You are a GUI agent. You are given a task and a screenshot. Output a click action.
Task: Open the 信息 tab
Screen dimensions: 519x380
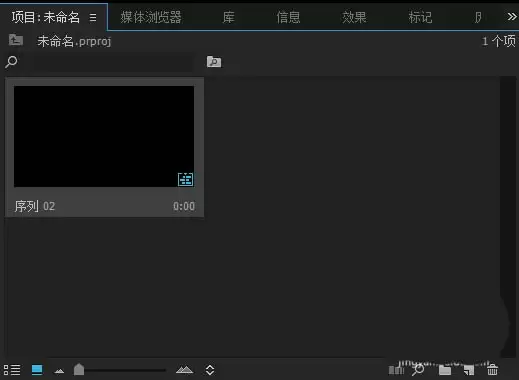tap(288, 17)
